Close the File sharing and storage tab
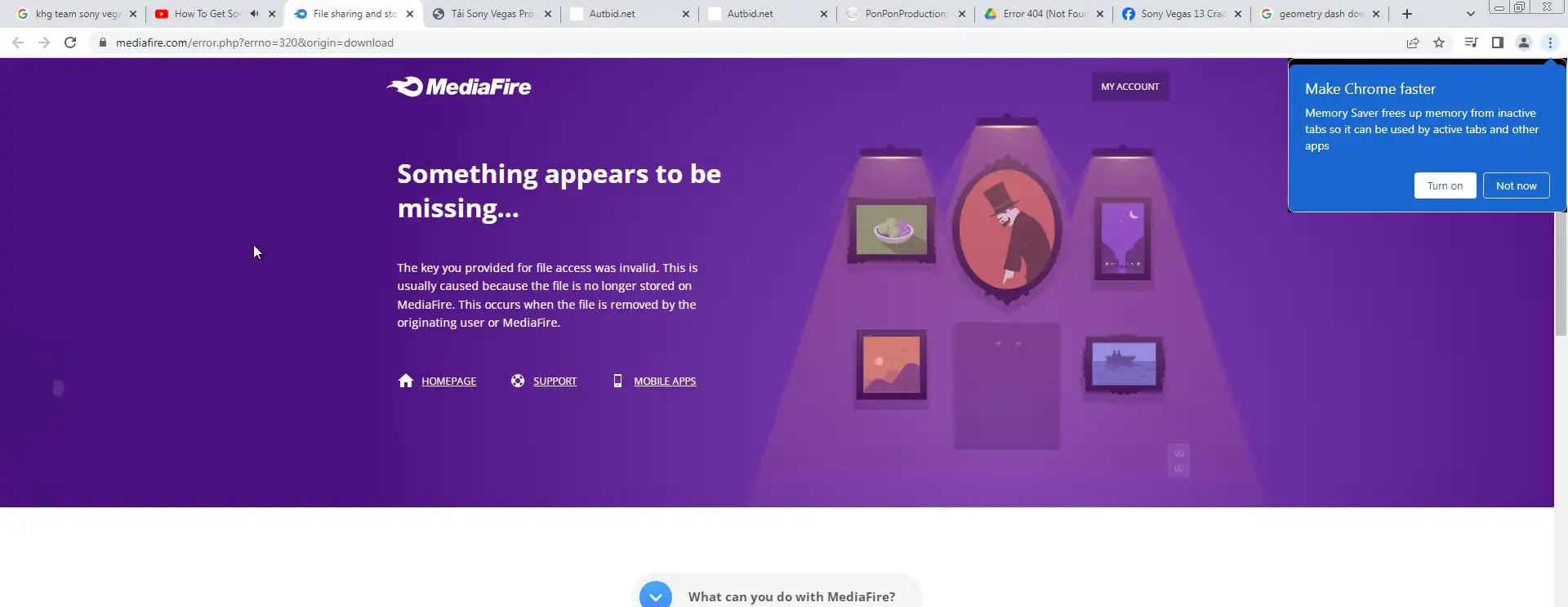Viewport: 1568px width, 607px height. click(x=410, y=14)
